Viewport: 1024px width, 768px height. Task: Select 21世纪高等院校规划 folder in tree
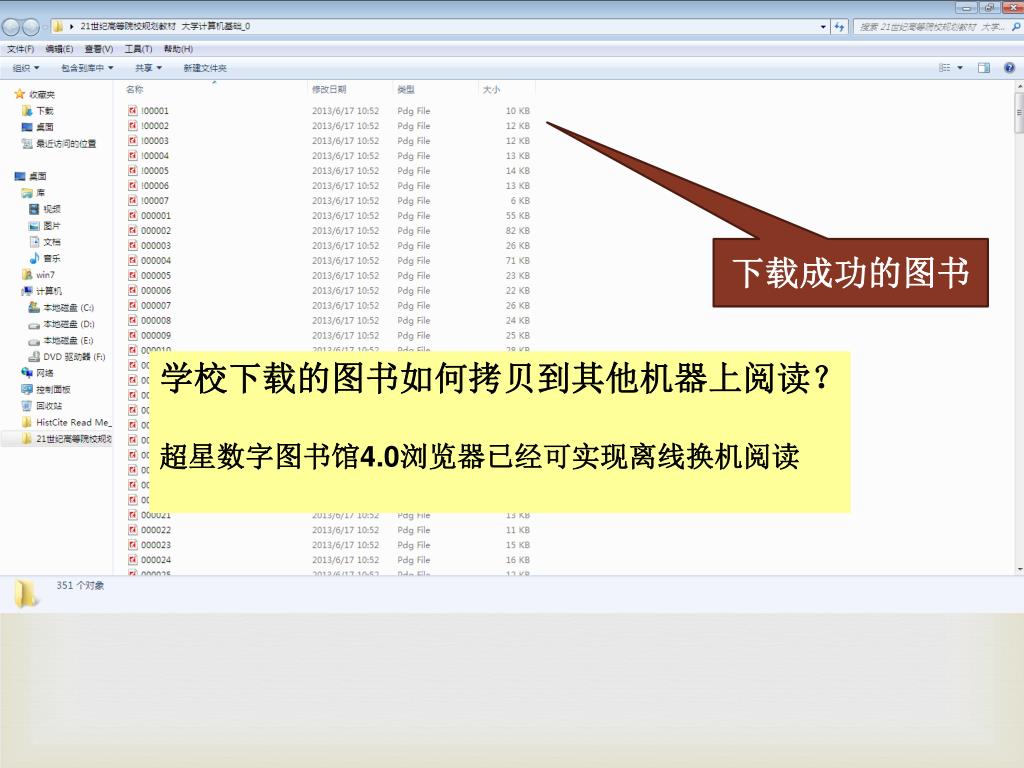tap(66, 438)
